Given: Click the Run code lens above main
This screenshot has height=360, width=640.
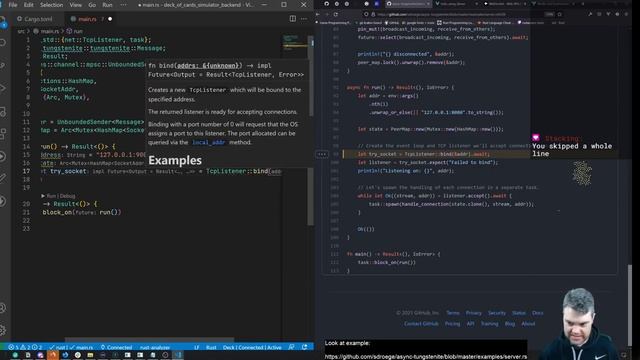Looking at the screenshot, I should (x=51, y=196).
